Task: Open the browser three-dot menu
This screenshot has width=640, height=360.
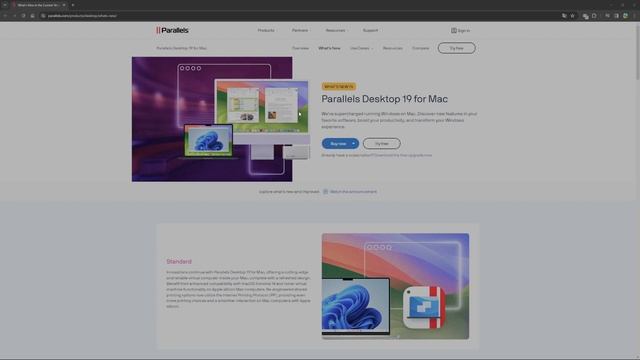Action: point(634,16)
